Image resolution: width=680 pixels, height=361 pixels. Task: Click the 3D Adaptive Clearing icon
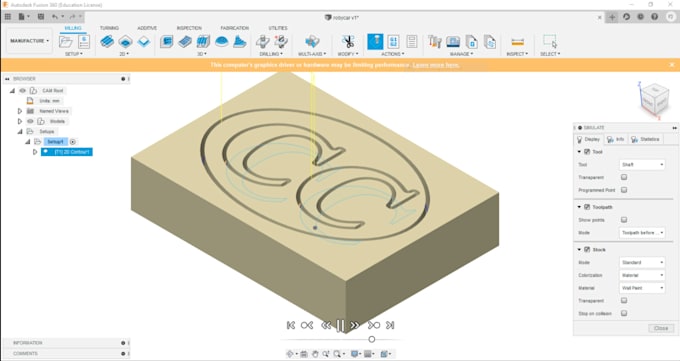click(167, 42)
